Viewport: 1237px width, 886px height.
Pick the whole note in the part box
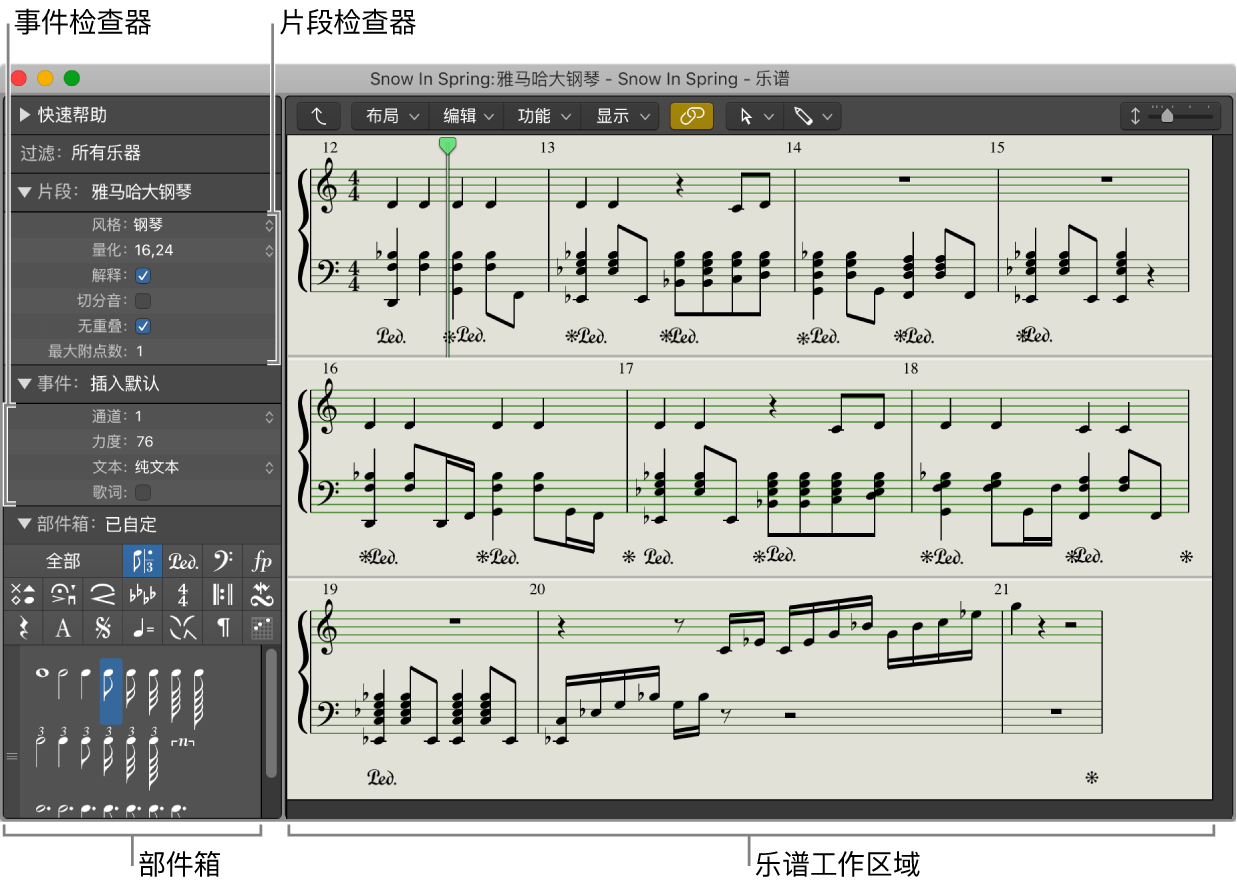pos(42,674)
